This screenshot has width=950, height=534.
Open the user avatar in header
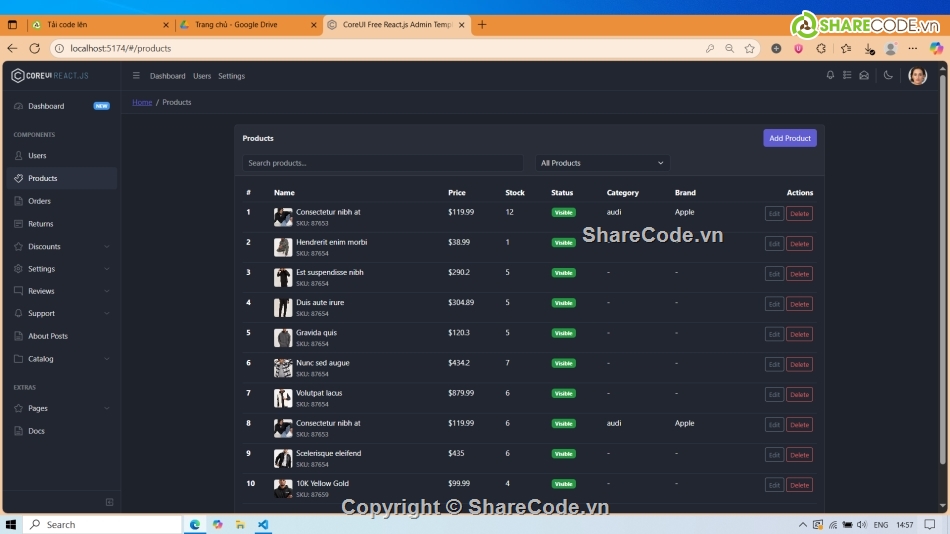(x=917, y=76)
